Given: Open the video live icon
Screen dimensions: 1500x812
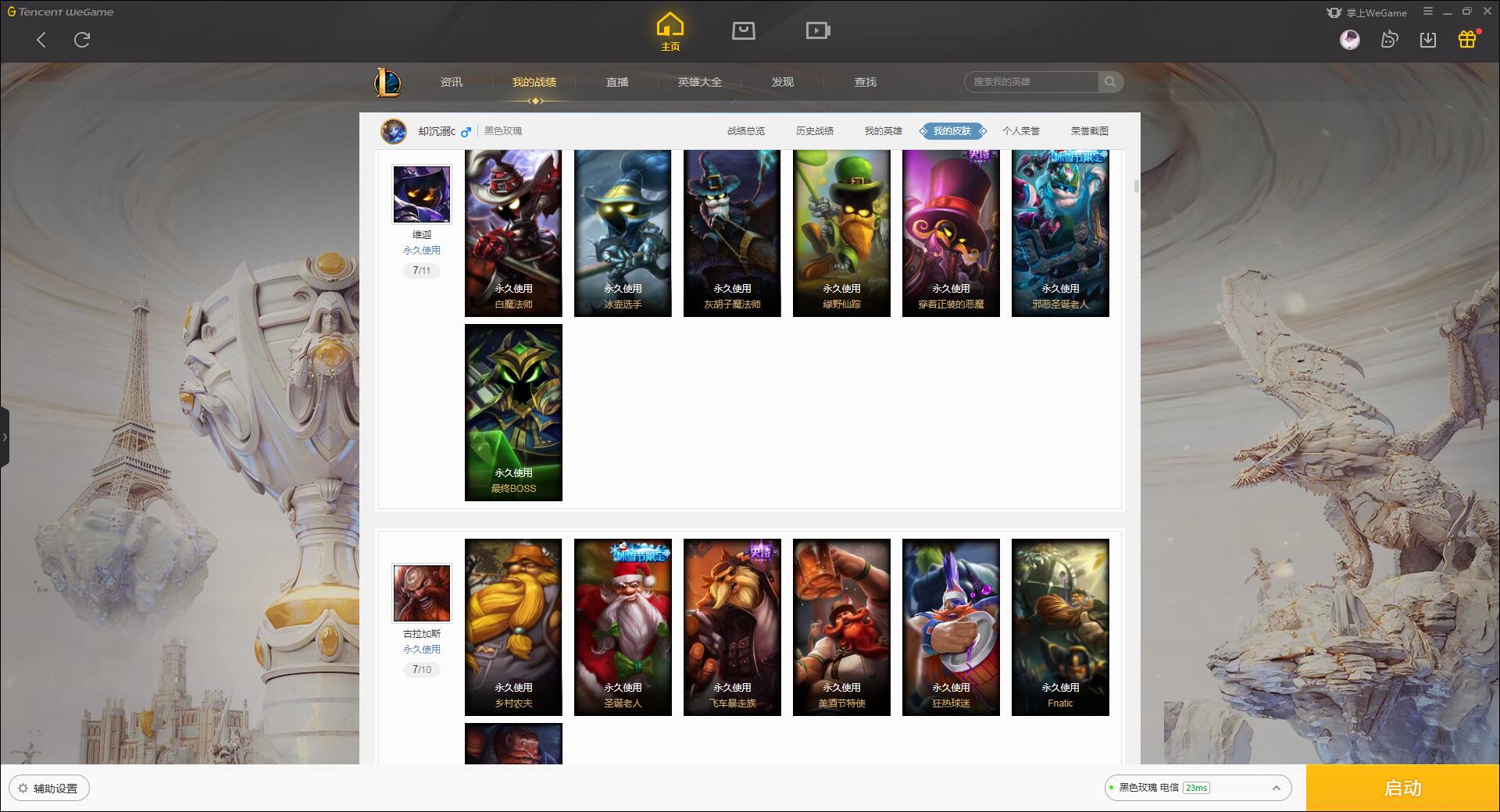Looking at the screenshot, I should tap(818, 30).
